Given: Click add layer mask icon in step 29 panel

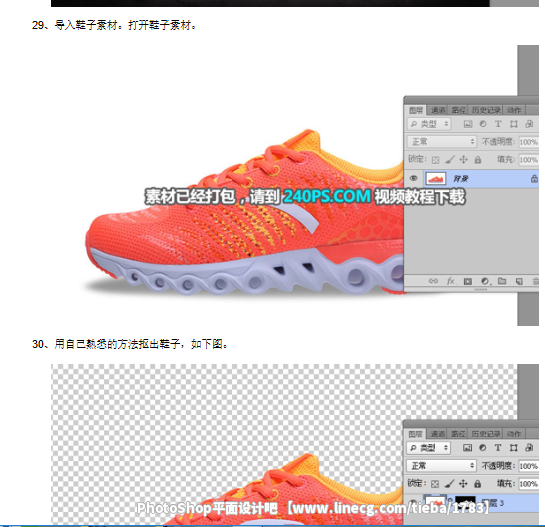Looking at the screenshot, I should click(468, 281).
